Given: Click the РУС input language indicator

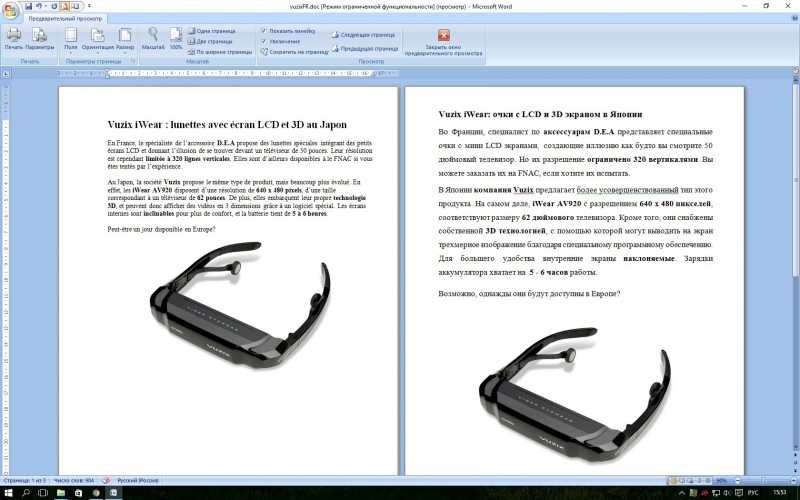Looking at the screenshot, I should click(x=753, y=493).
